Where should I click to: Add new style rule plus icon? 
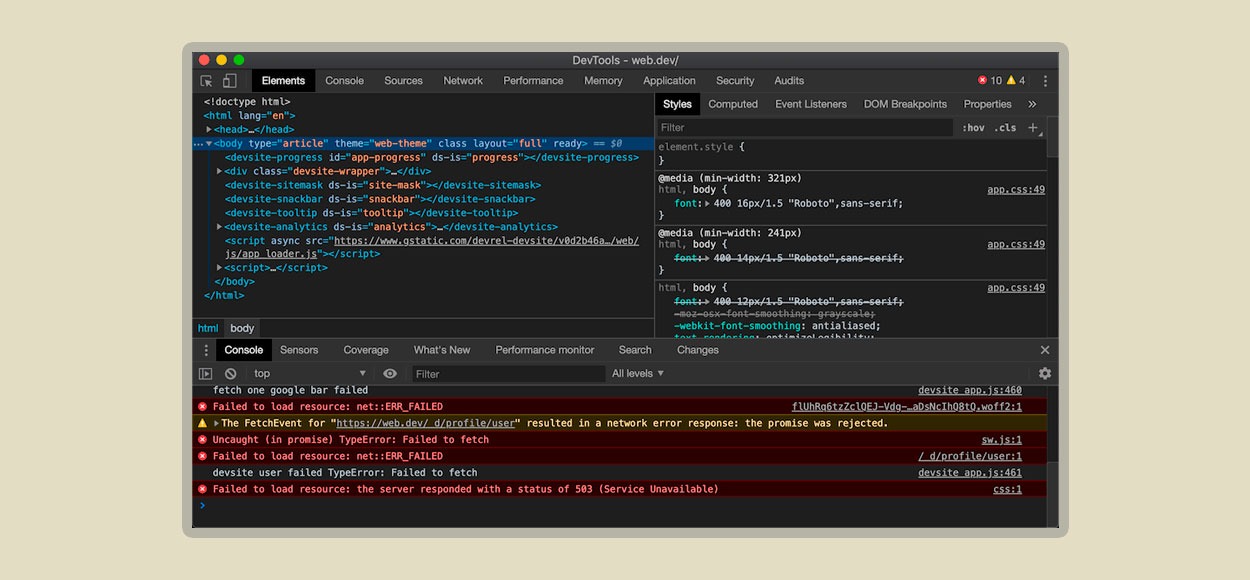(1033, 127)
